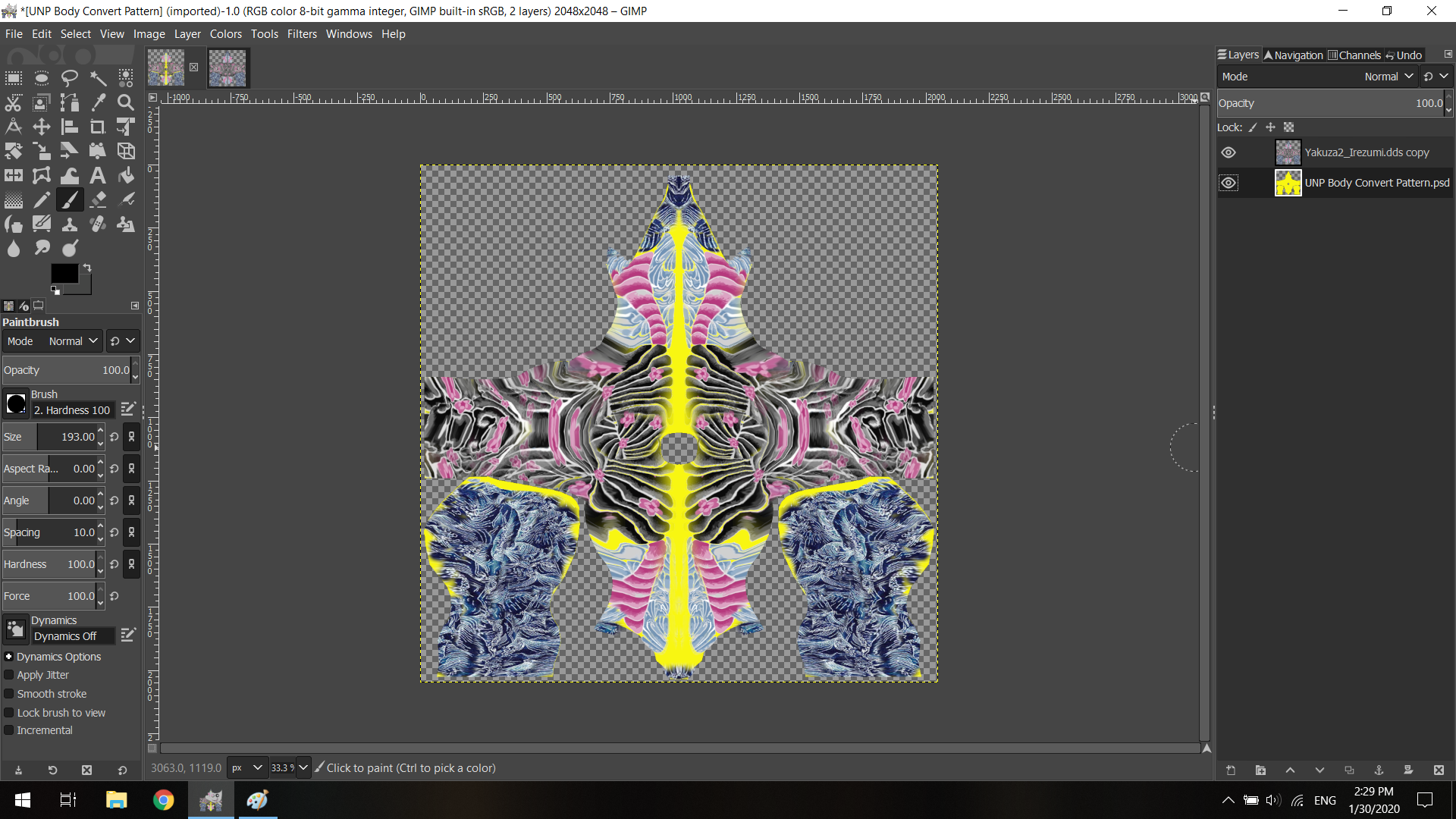Open the Filters menu

tap(302, 34)
